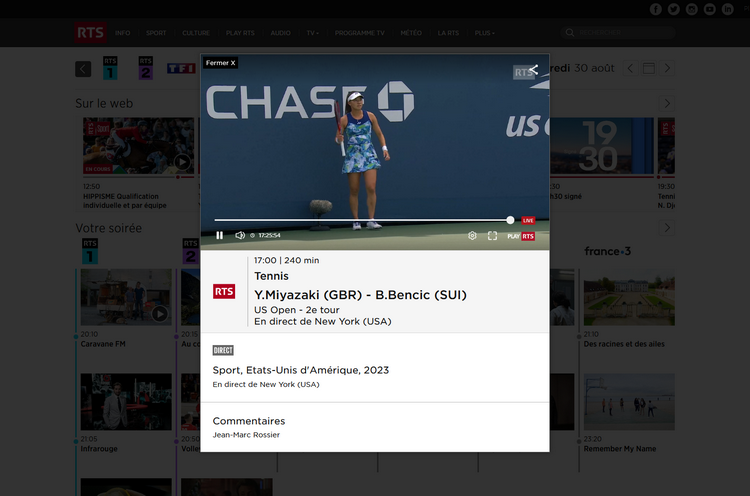This screenshot has height=496, width=750.
Task: Open the Infrarouge programme thumbnail
Action: pos(126,402)
